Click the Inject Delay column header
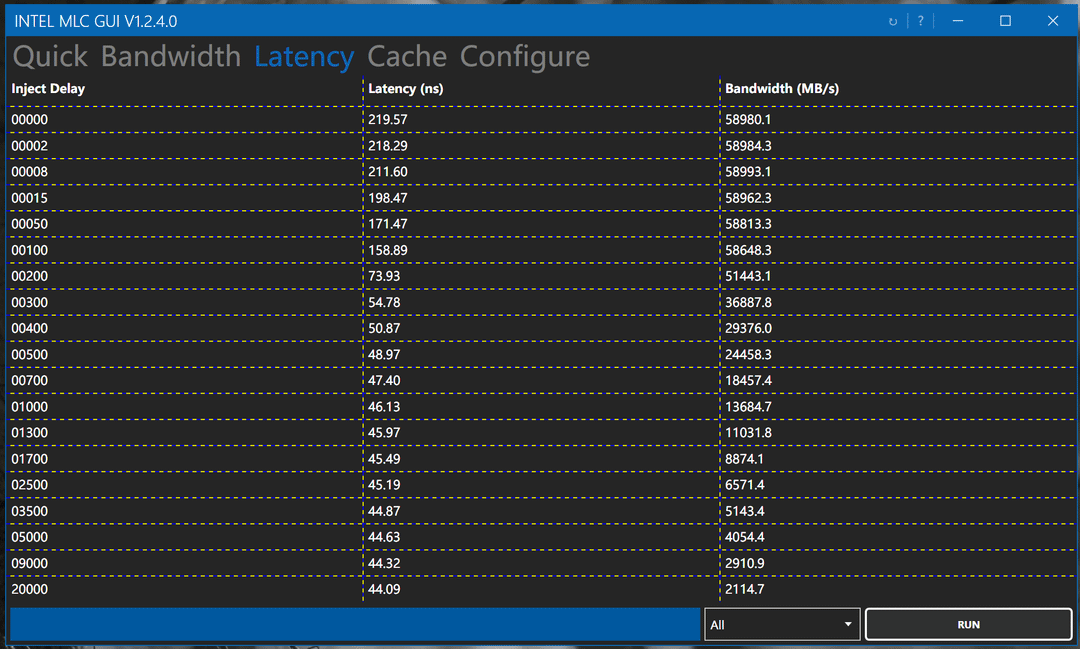This screenshot has width=1080, height=649. coord(48,89)
